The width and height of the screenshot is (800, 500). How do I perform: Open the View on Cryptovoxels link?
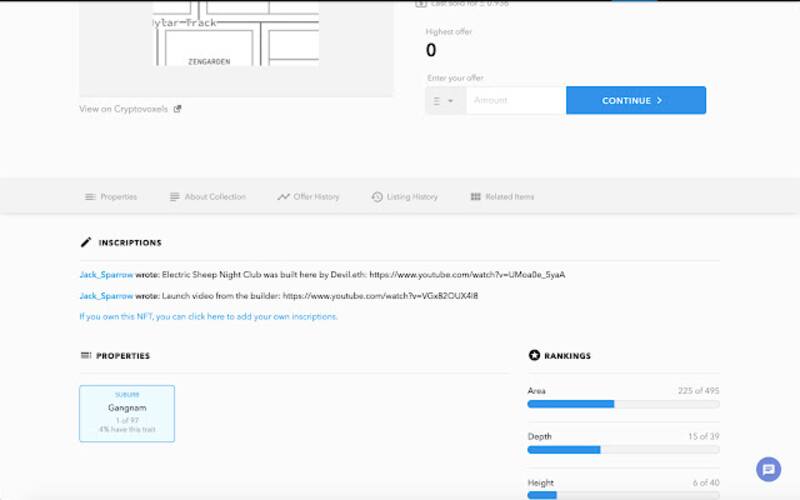coord(124,109)
